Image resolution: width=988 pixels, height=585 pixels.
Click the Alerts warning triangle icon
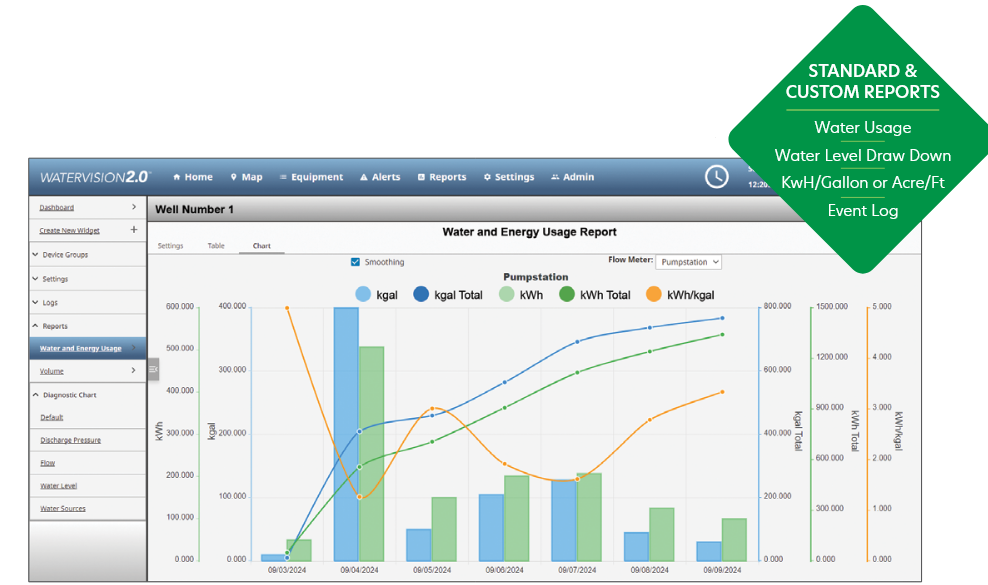tap(364, 178)
